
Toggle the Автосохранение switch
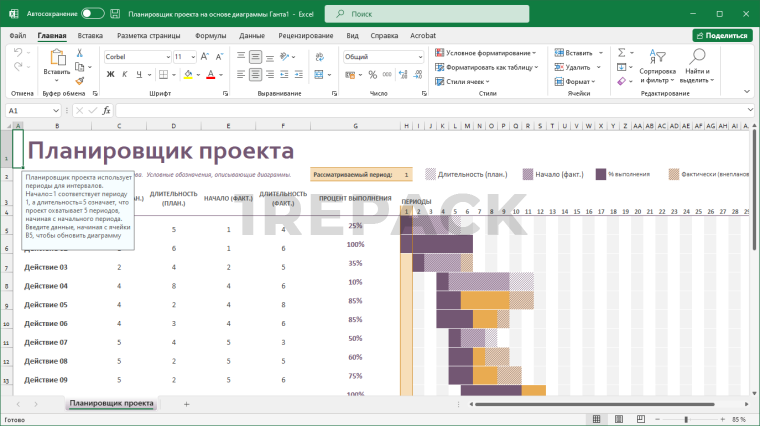92,14
